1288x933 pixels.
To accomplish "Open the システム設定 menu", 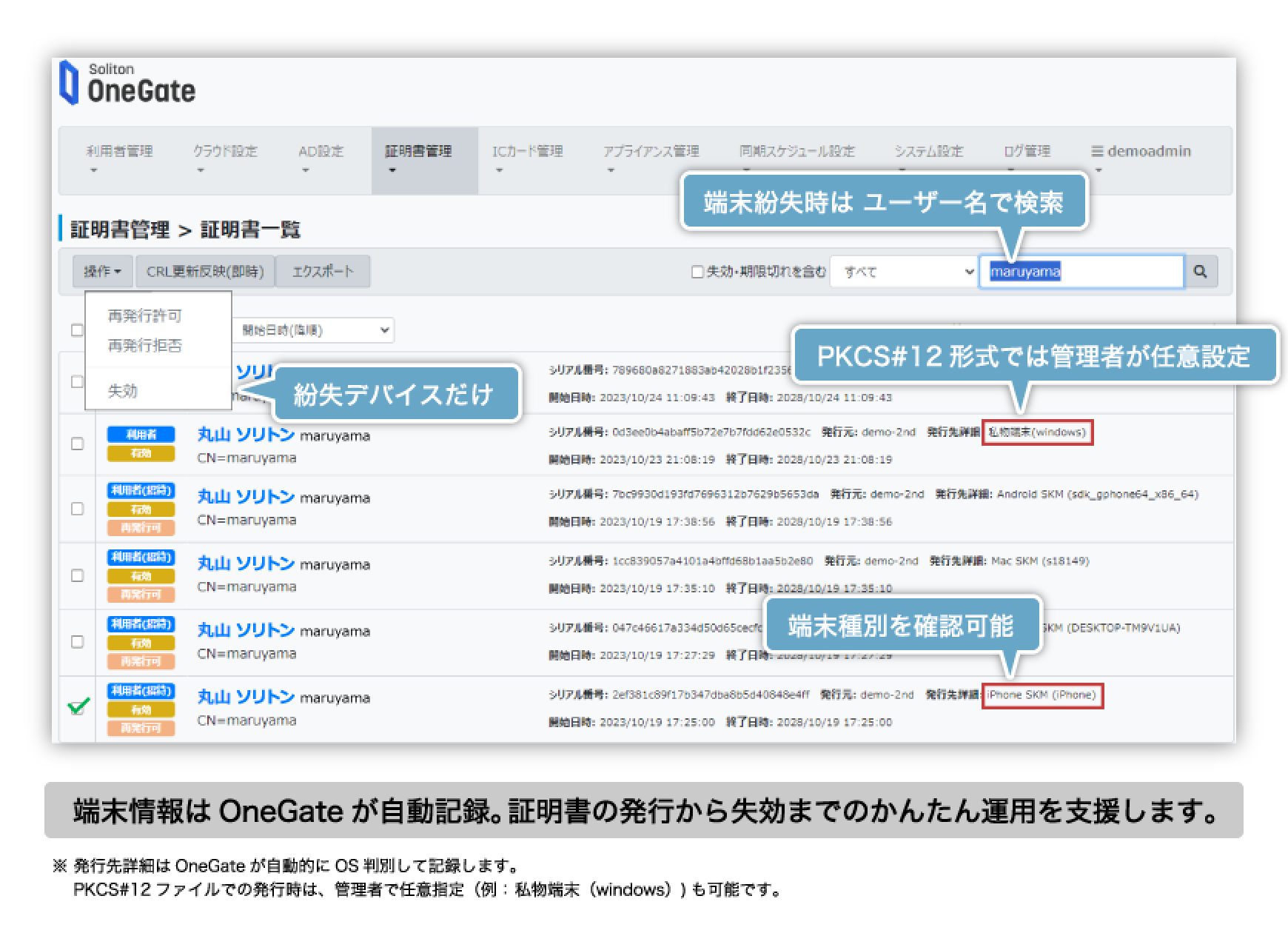I will 928,152.
